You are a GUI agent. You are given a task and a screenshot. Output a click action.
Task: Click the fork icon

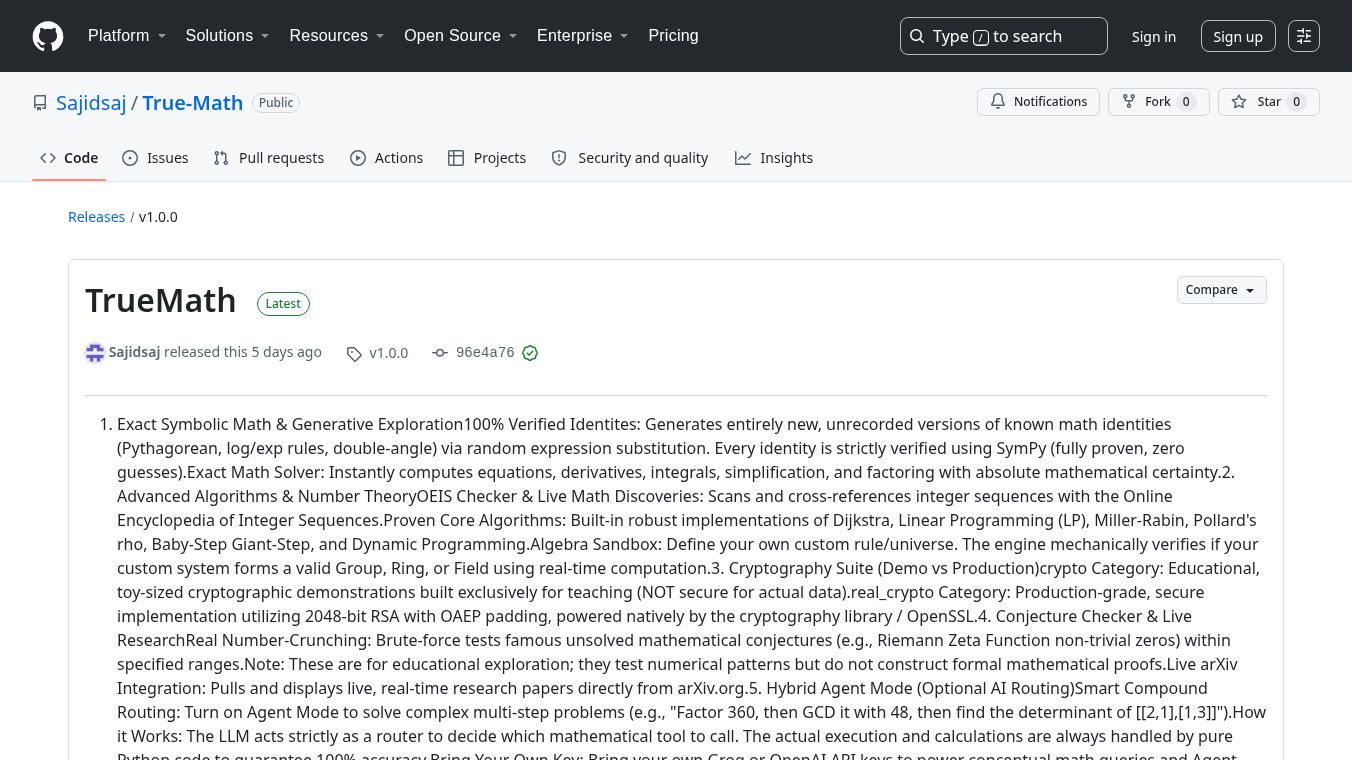click(x=1129, y=102)
